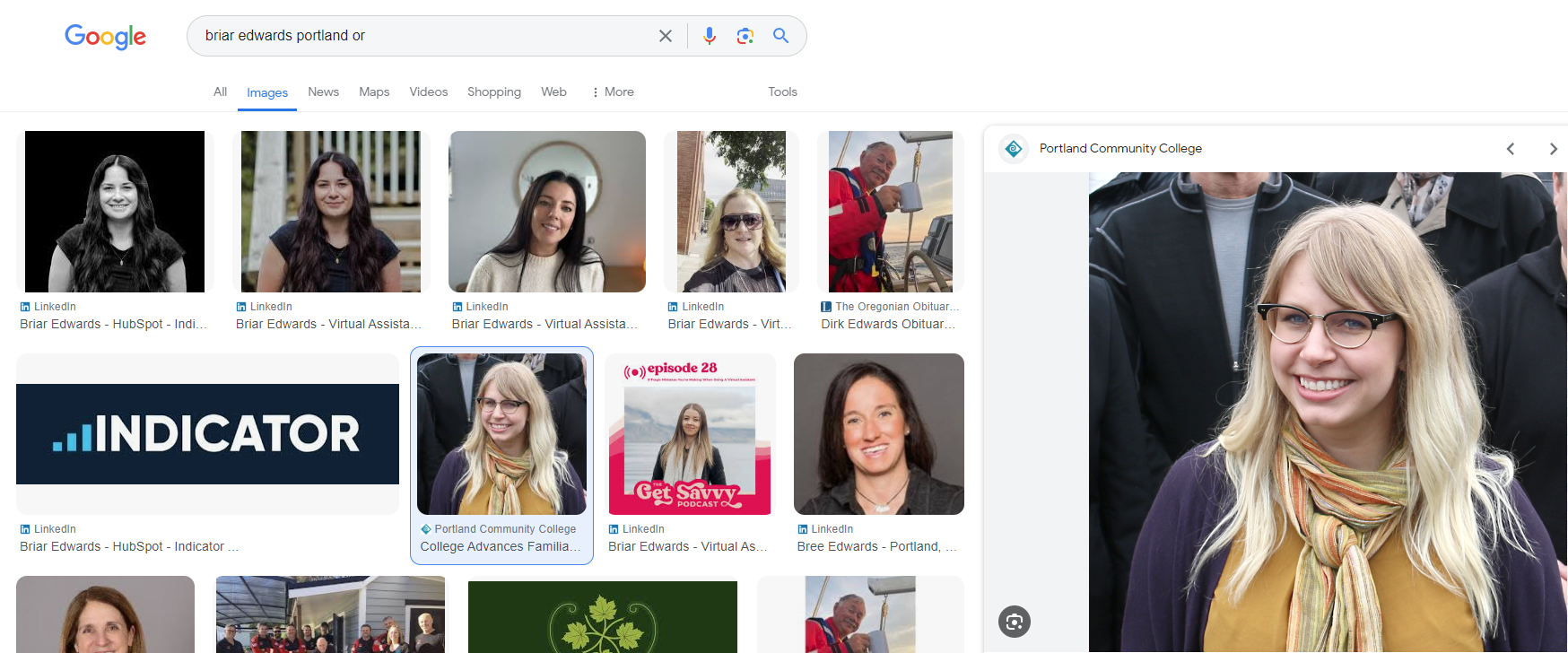
Task: Select the Portland Community College result thumbnail
Action: tap(502, 434)
